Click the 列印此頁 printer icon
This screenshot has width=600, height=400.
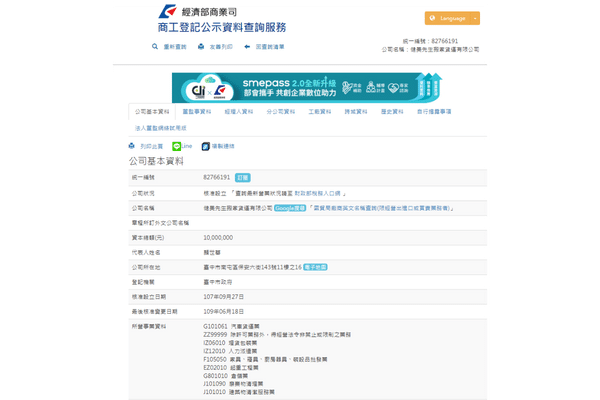[x=131, y=146]
